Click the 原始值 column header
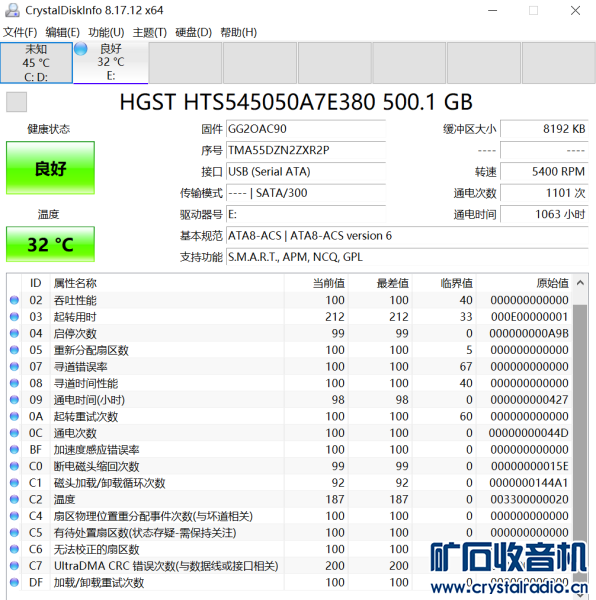This screenshot has height=600, width=596. click(x=524, y=283)
